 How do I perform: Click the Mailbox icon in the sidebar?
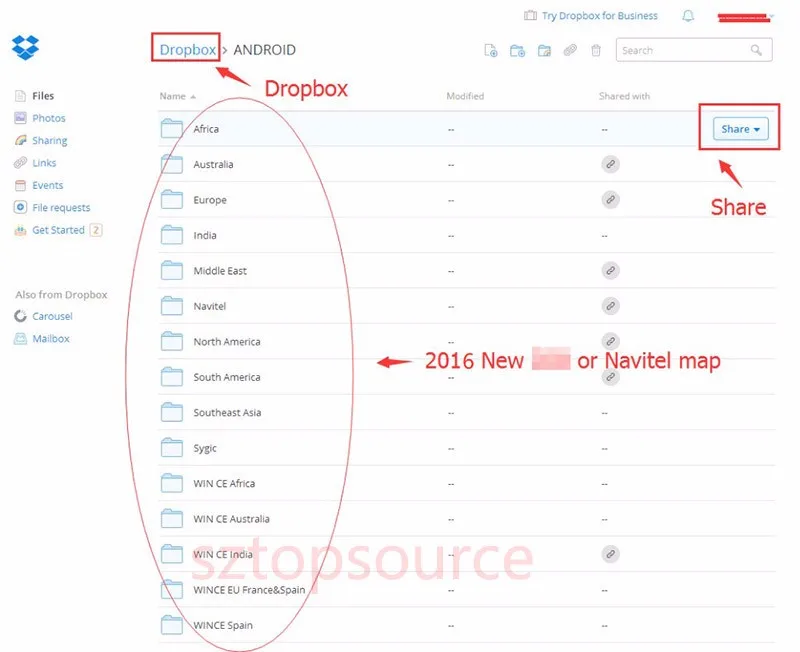tap(20, 339)
